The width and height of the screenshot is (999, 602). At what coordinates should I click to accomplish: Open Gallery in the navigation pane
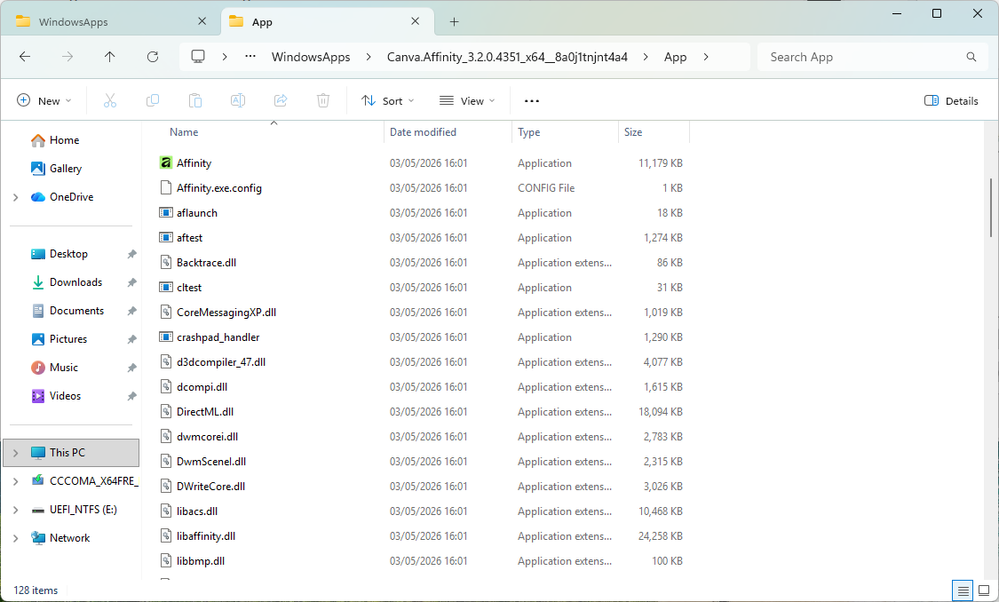[66, 168]
